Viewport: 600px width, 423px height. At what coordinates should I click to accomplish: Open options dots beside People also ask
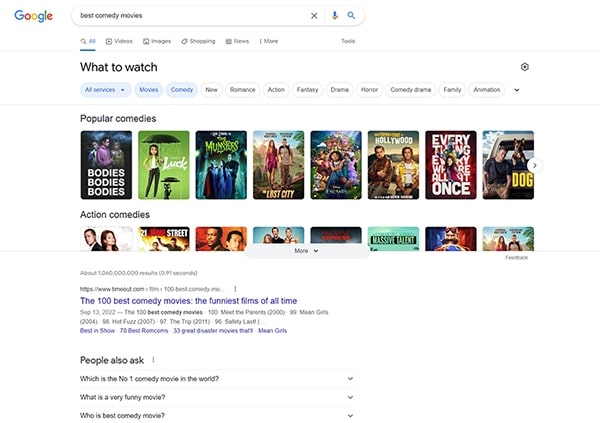pyautogui.click(x=153, y=360)
